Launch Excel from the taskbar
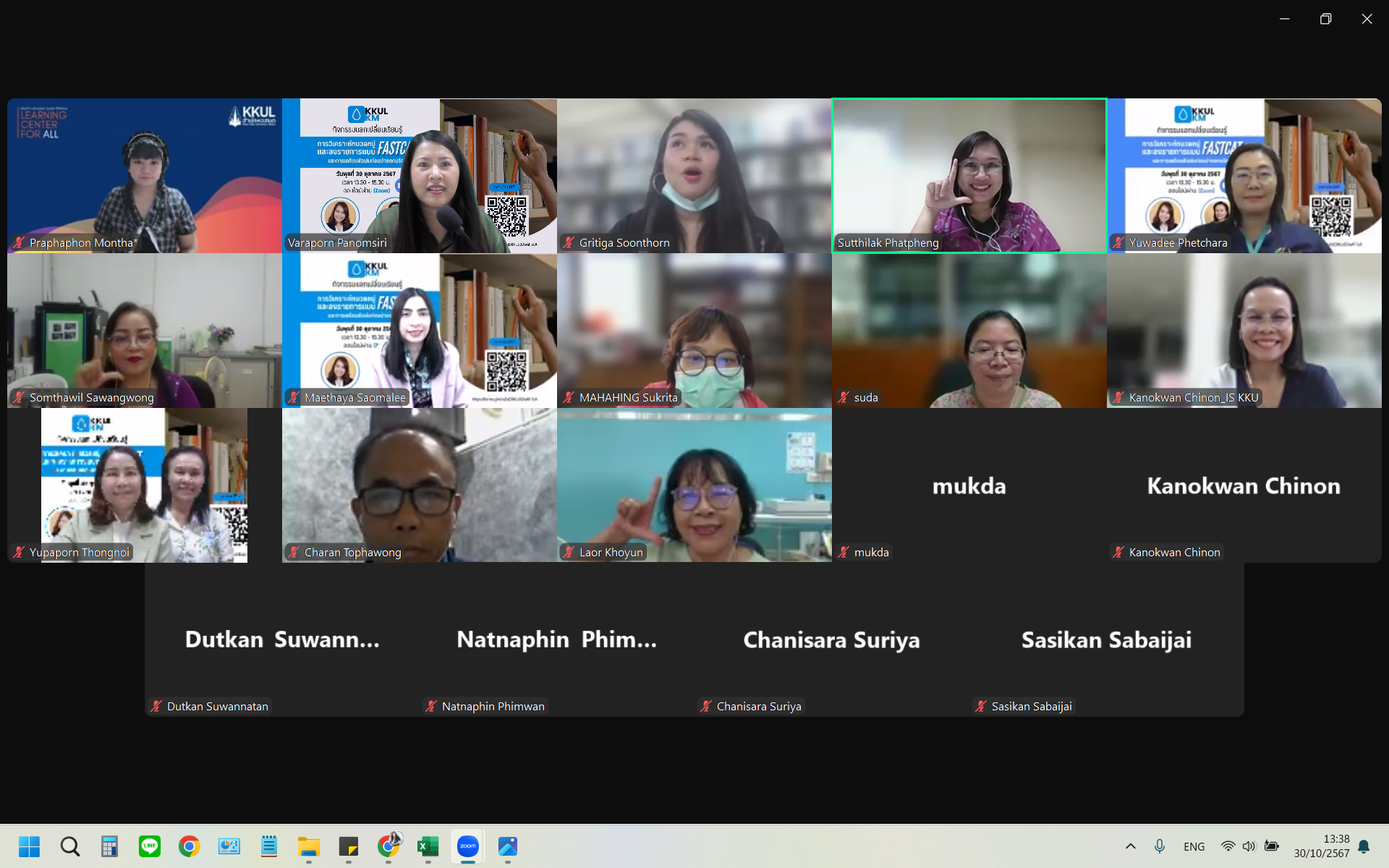 point(428,846)
